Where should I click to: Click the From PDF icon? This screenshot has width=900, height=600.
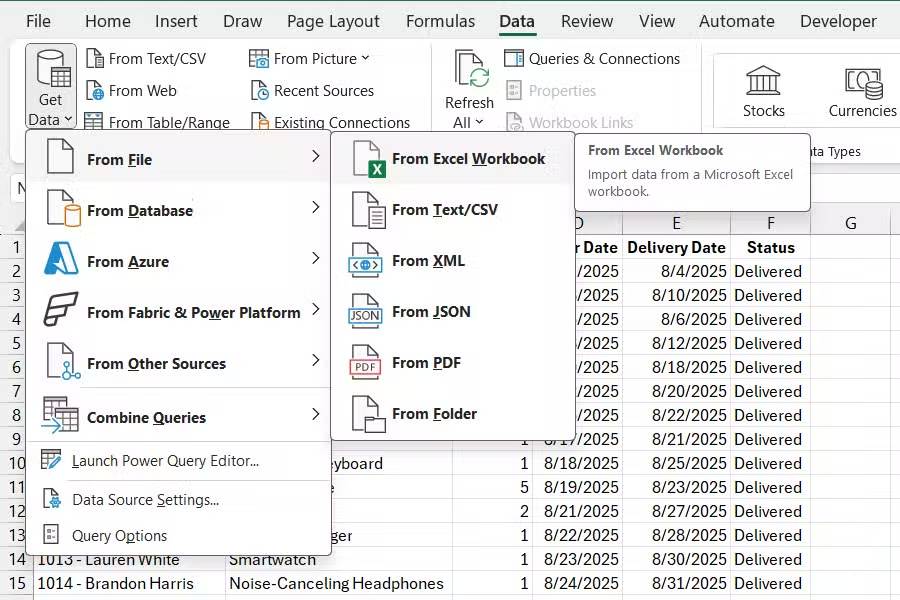click(x=366, y=363)
